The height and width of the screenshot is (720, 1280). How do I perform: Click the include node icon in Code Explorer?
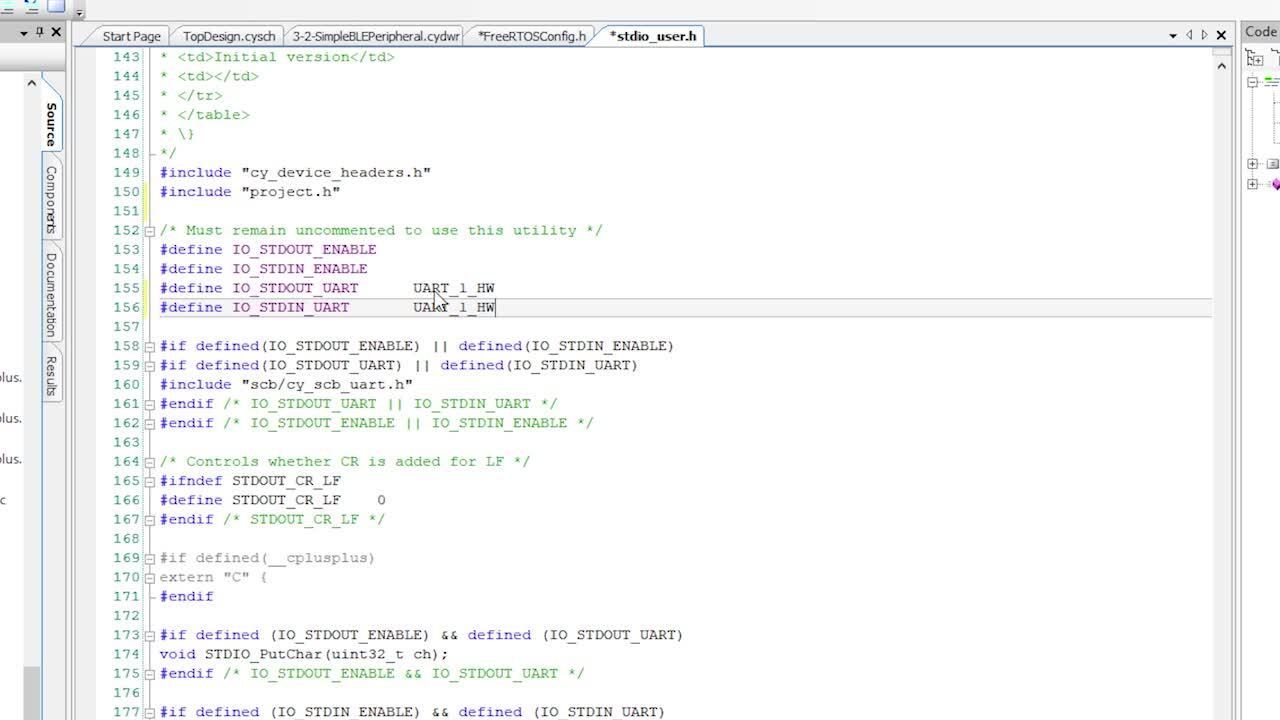pyautogui.click(x=1270, y=79)
